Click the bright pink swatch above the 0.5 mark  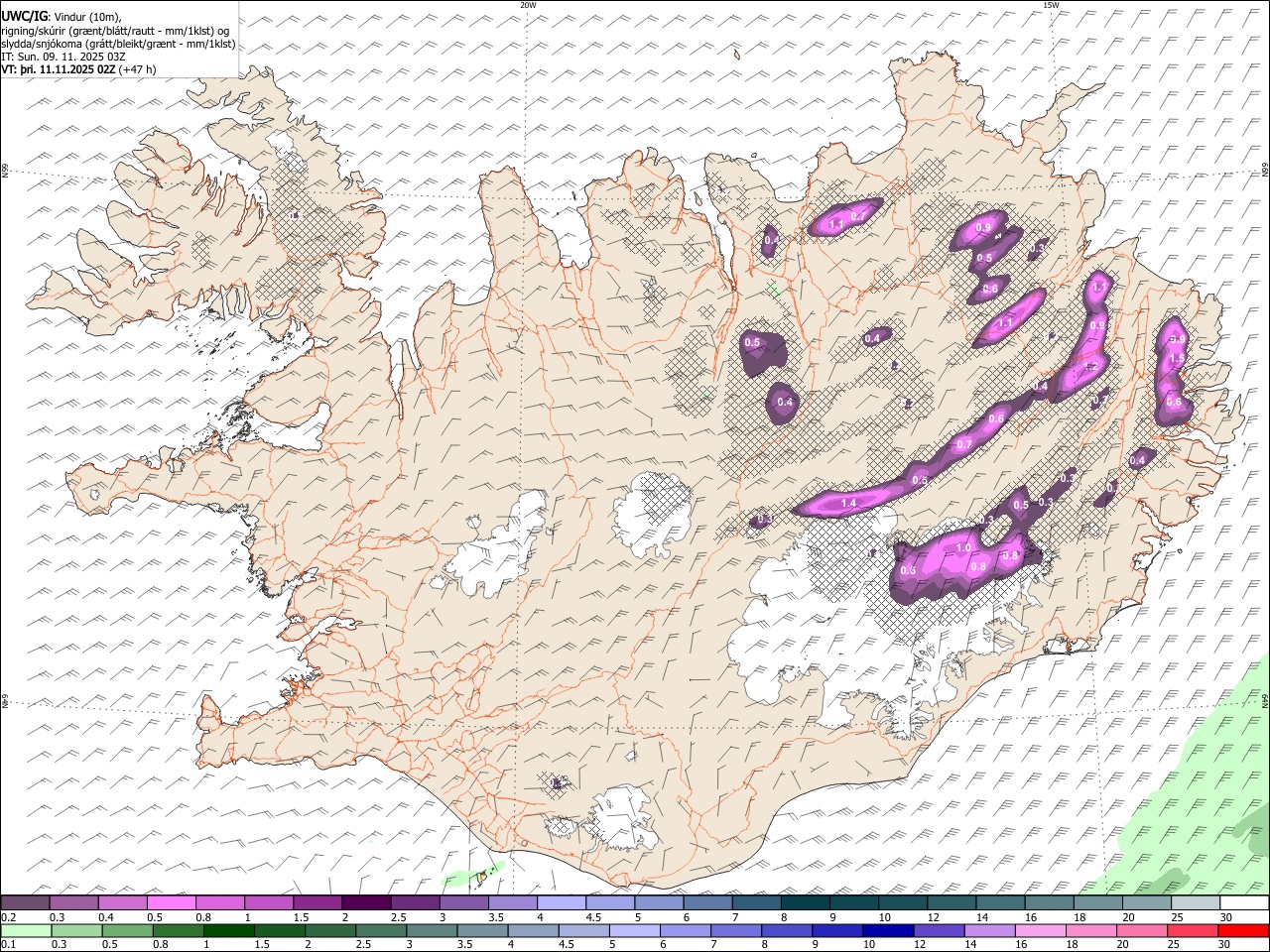[171, 903]
